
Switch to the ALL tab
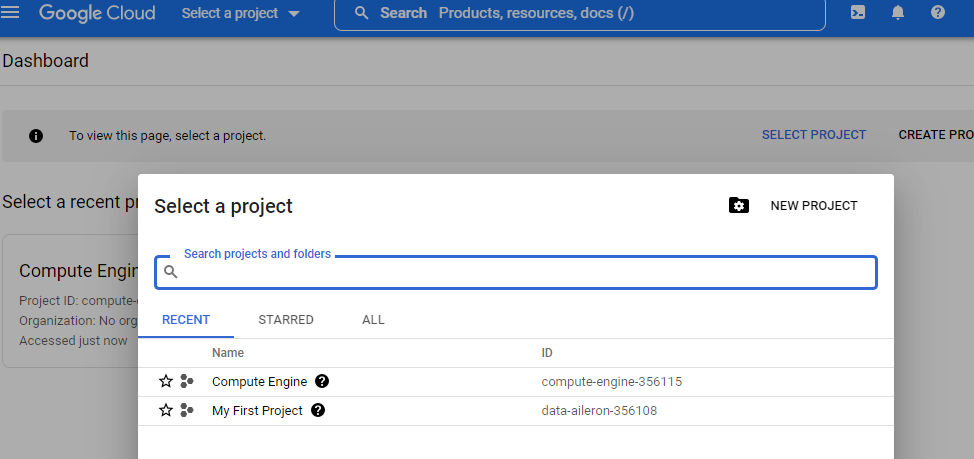click(373, 320)
